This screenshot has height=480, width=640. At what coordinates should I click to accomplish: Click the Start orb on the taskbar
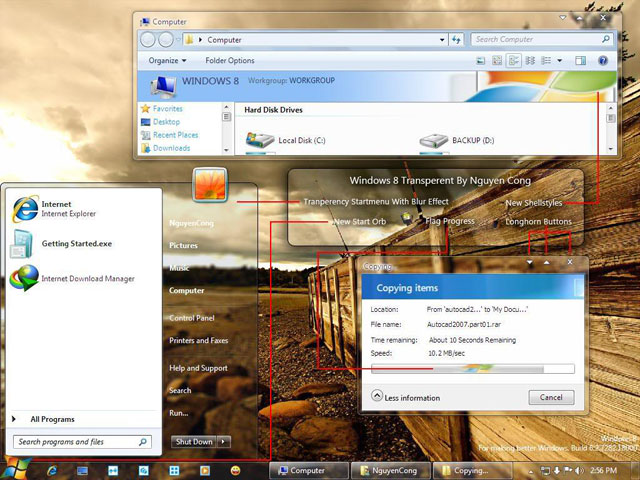[15, 468]
